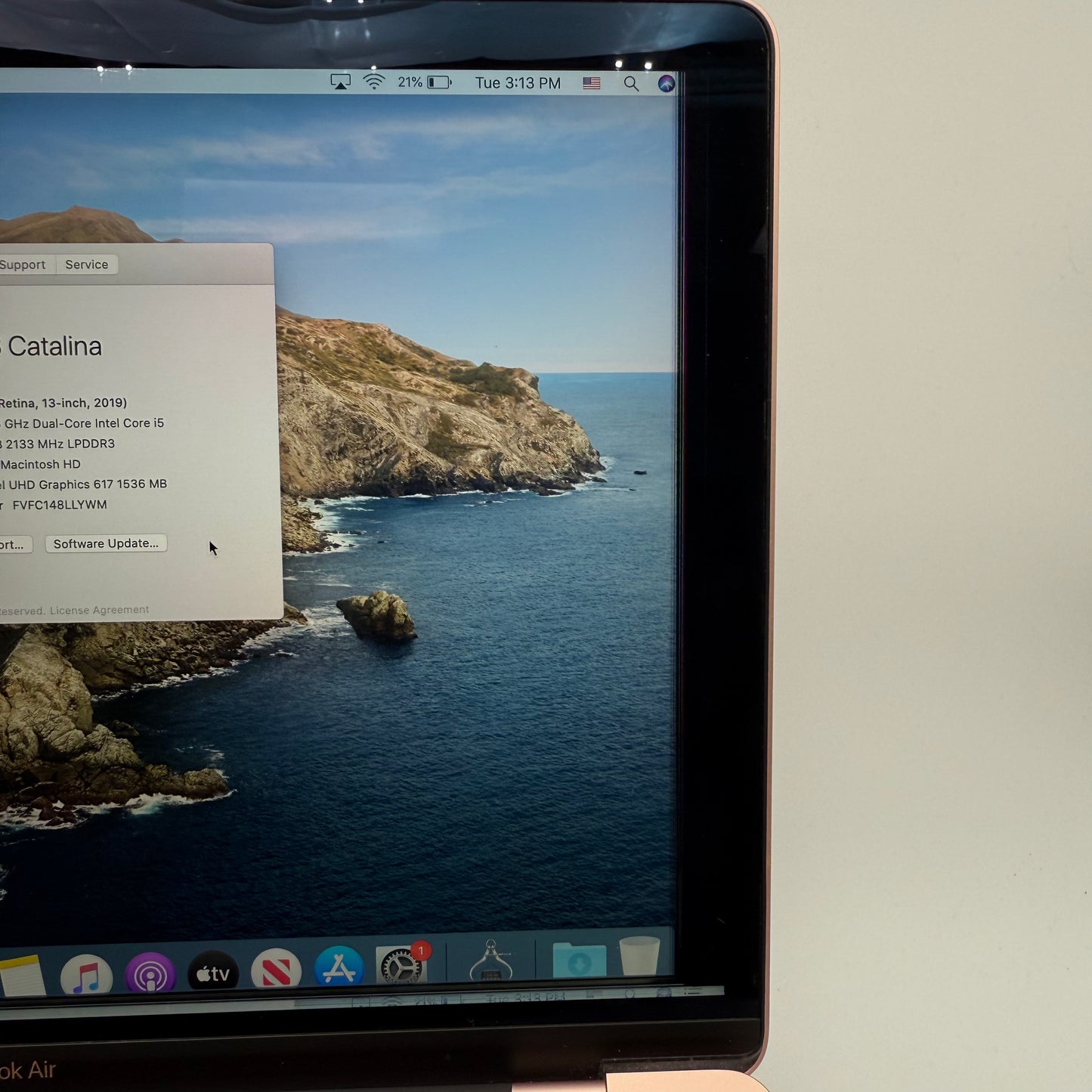
Task: Open the U.S. input source menu
Action: [592, 83]
